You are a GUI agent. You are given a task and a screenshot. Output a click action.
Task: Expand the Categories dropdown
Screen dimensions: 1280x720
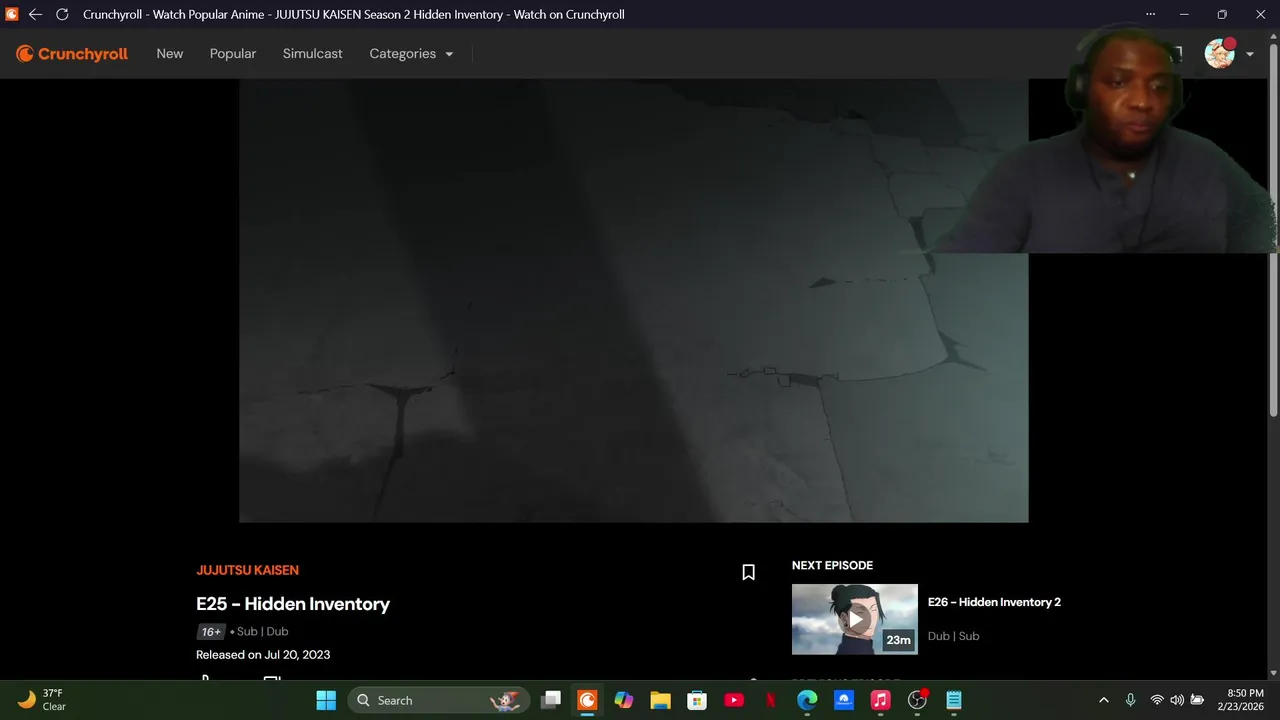click(x=411, y=54)
